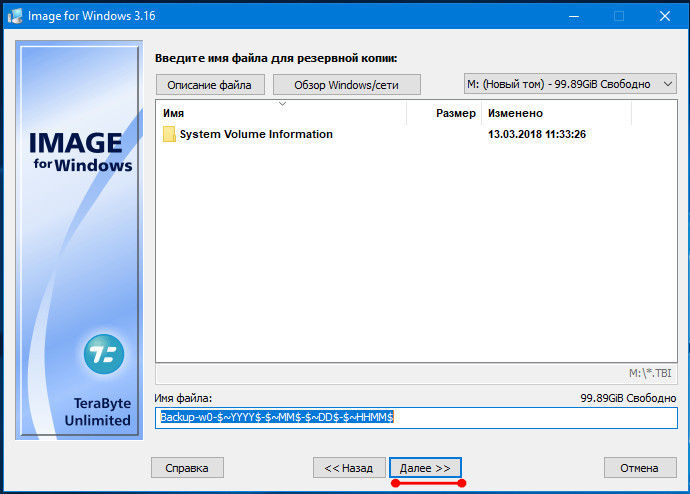Click the Image for Windows title bar icon
This screenshot has height=494, width=690.
click(x=15, y=16)
